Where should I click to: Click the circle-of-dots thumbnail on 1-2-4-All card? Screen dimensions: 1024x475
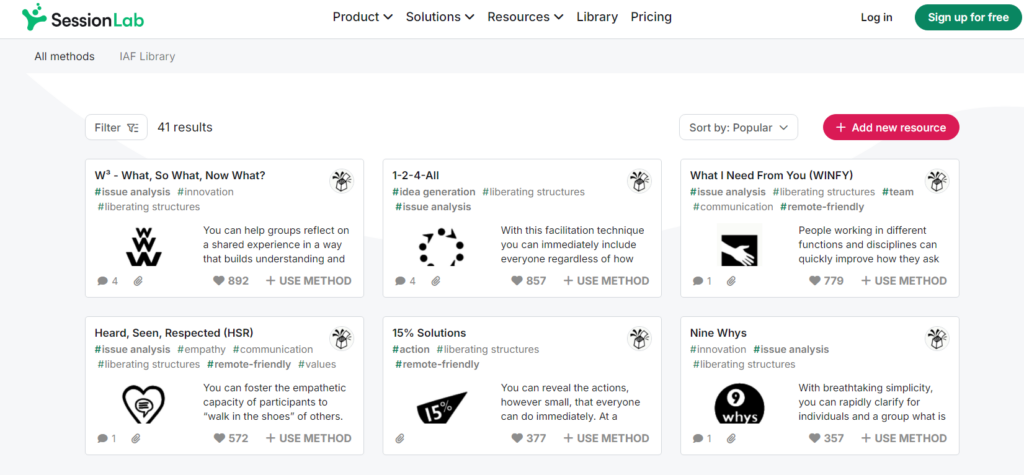(x=441, y=246)
